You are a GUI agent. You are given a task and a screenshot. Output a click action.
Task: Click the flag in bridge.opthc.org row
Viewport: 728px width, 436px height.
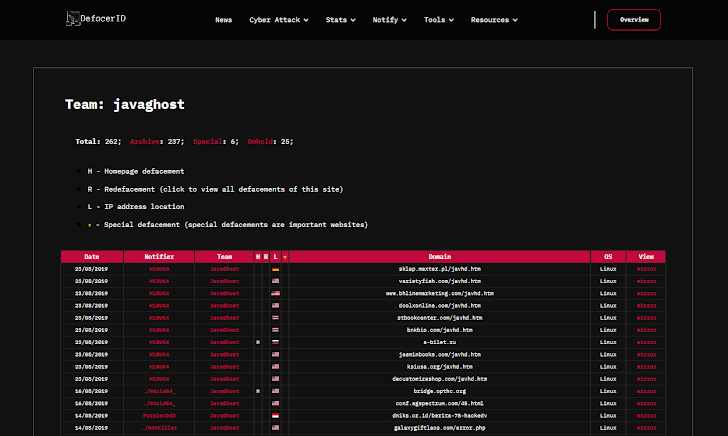click(275, 391)
